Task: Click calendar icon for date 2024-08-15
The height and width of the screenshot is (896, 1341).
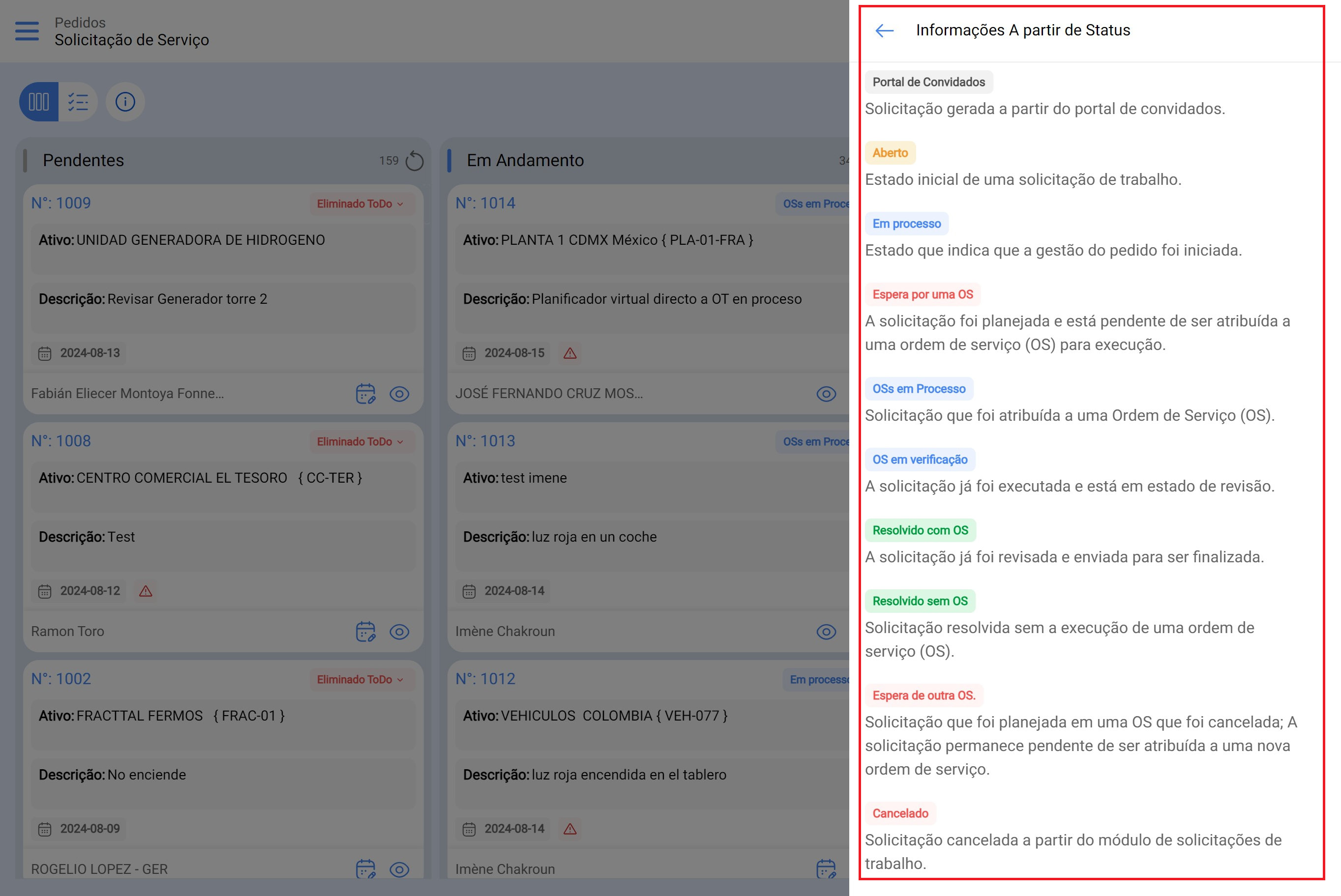Action: 469,353
